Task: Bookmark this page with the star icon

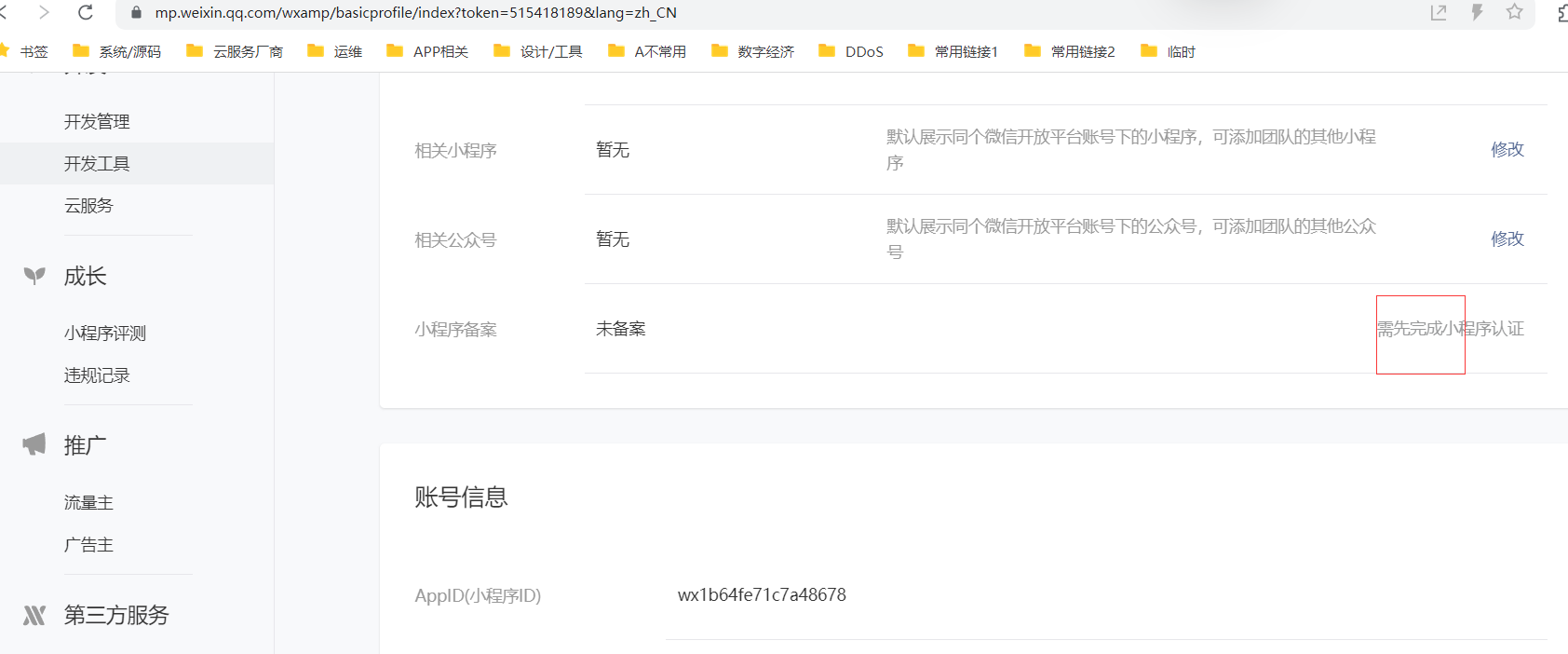Action: (x=1515, y=12)
